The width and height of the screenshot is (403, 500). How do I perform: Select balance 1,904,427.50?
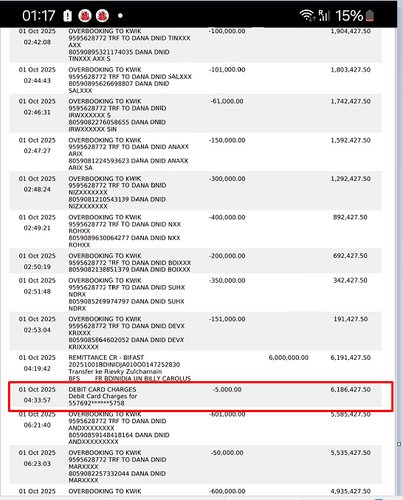(x=350, y=31)
